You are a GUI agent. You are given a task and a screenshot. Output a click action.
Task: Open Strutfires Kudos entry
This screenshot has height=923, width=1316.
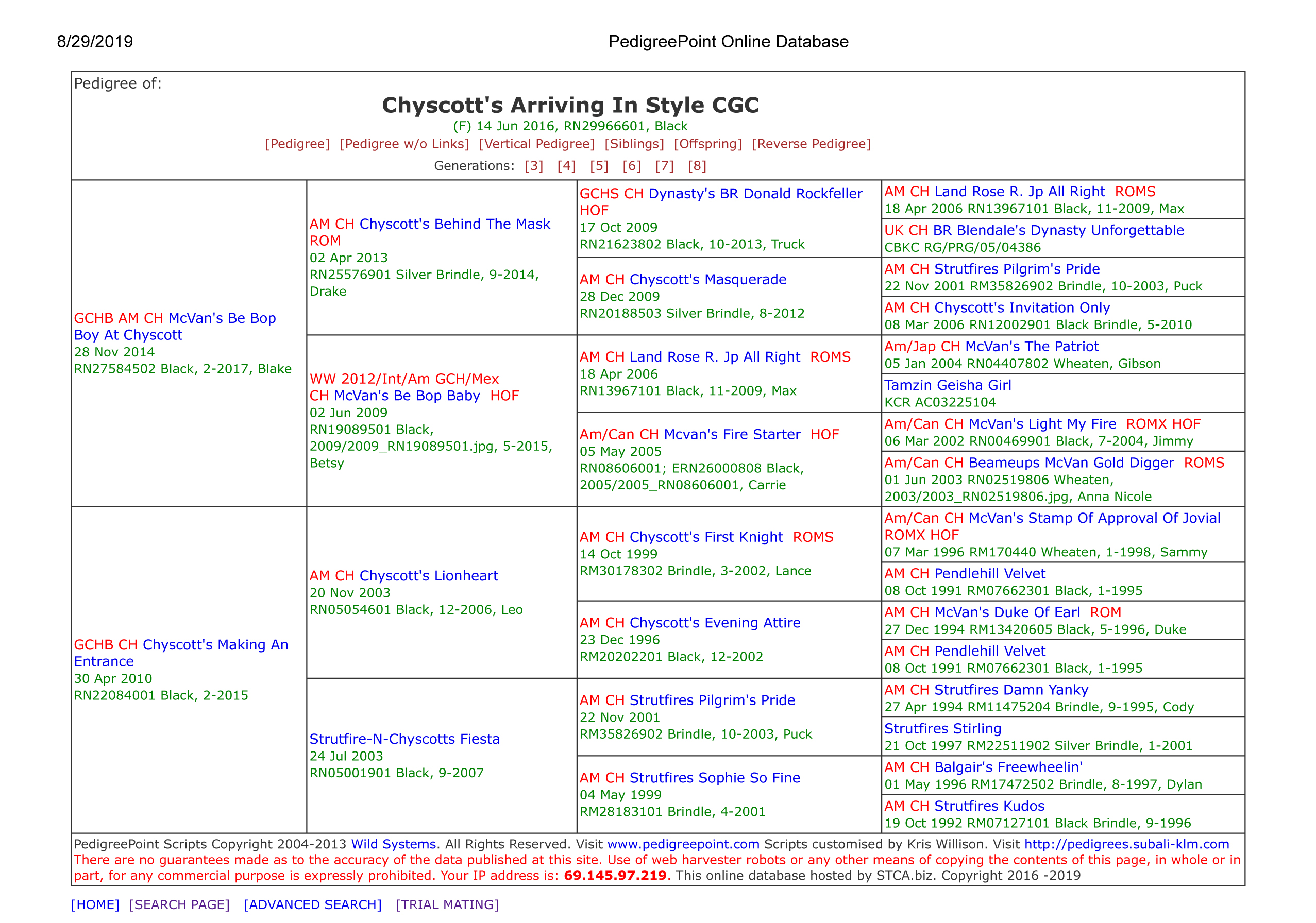989,806
